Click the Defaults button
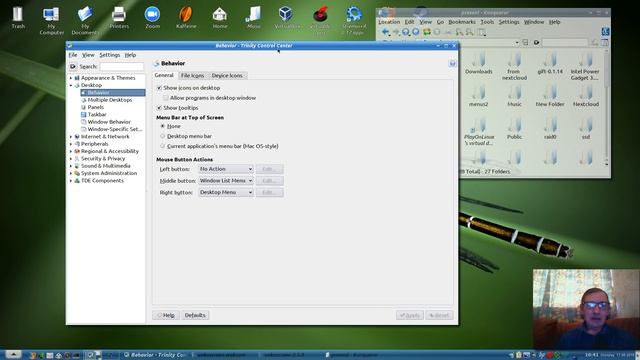Image resolution: width=640 pixels, height=360 pixels. point(195,315)
